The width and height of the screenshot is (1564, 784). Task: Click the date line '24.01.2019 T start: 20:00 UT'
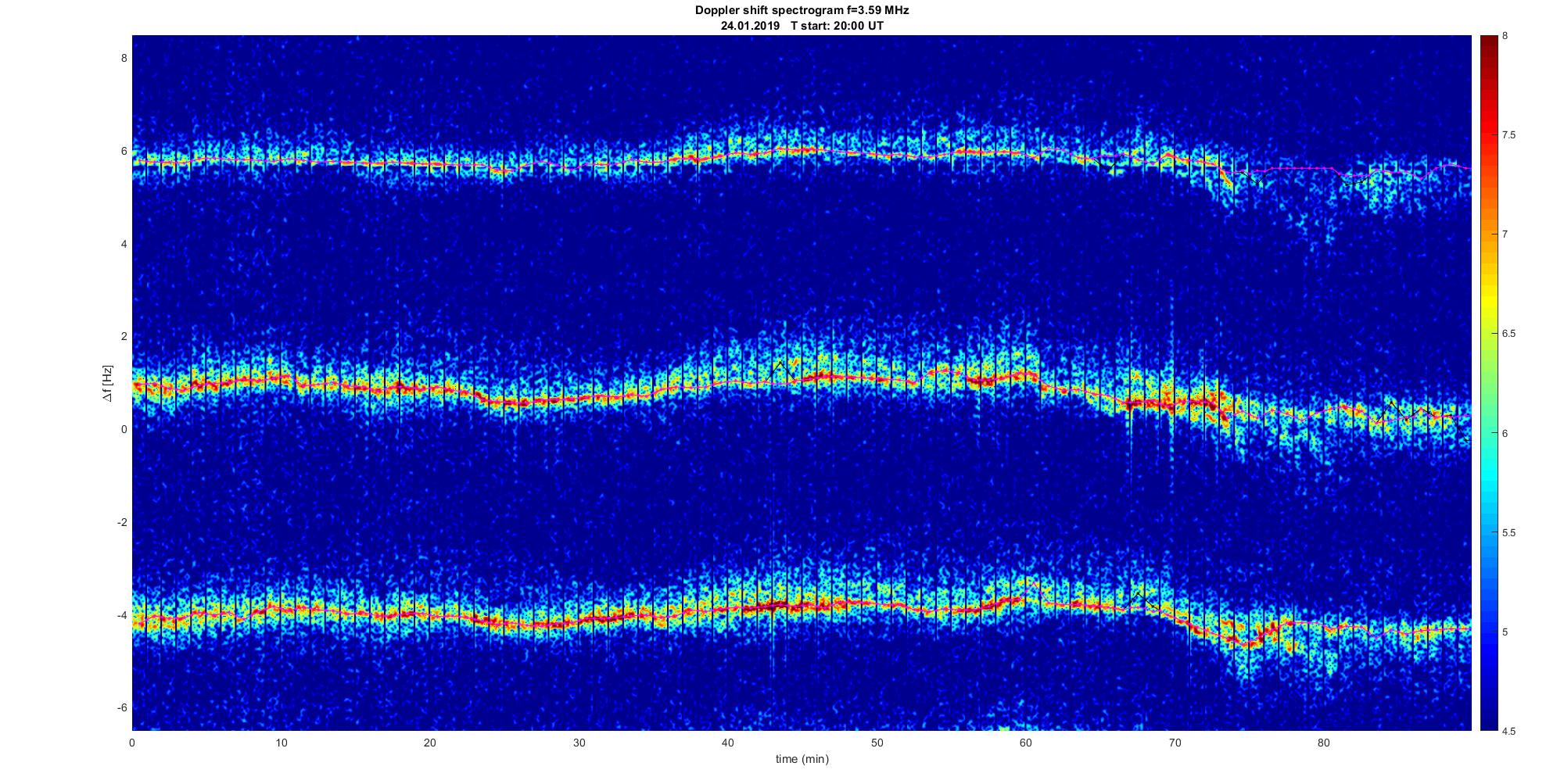click(x=802, y=26)
